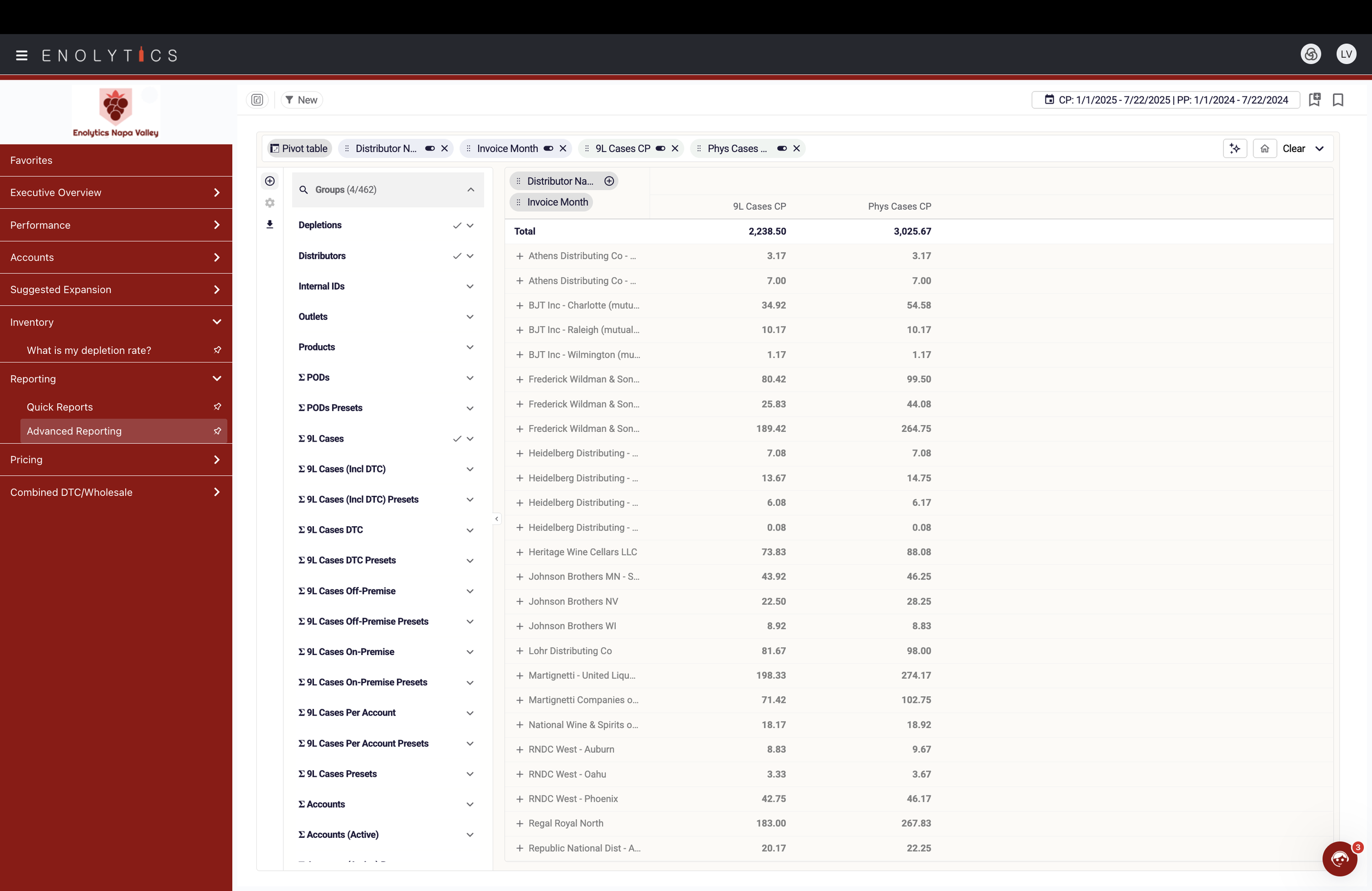This screenshot has width=1372, height=891.
Task: Expand the Products group
Action: tap(470, 347)
